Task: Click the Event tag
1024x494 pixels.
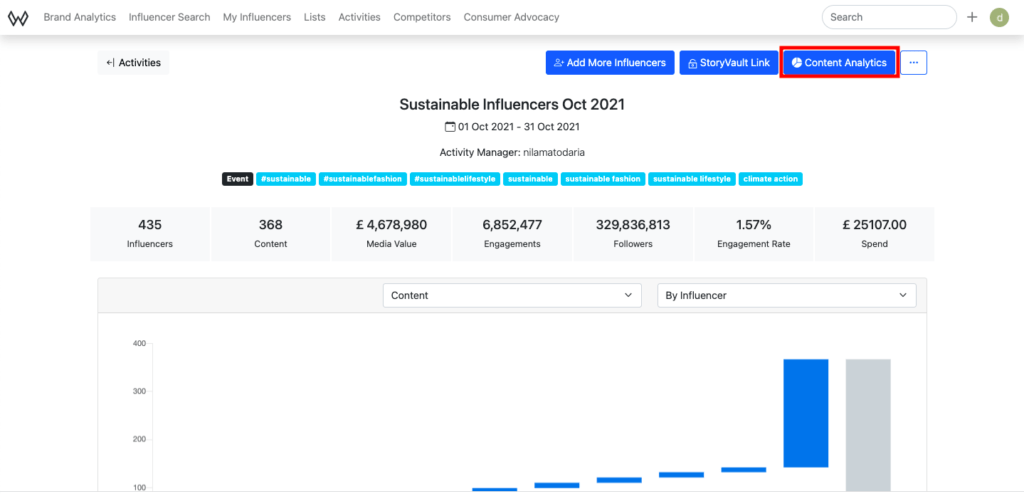Action: point(237,179)
